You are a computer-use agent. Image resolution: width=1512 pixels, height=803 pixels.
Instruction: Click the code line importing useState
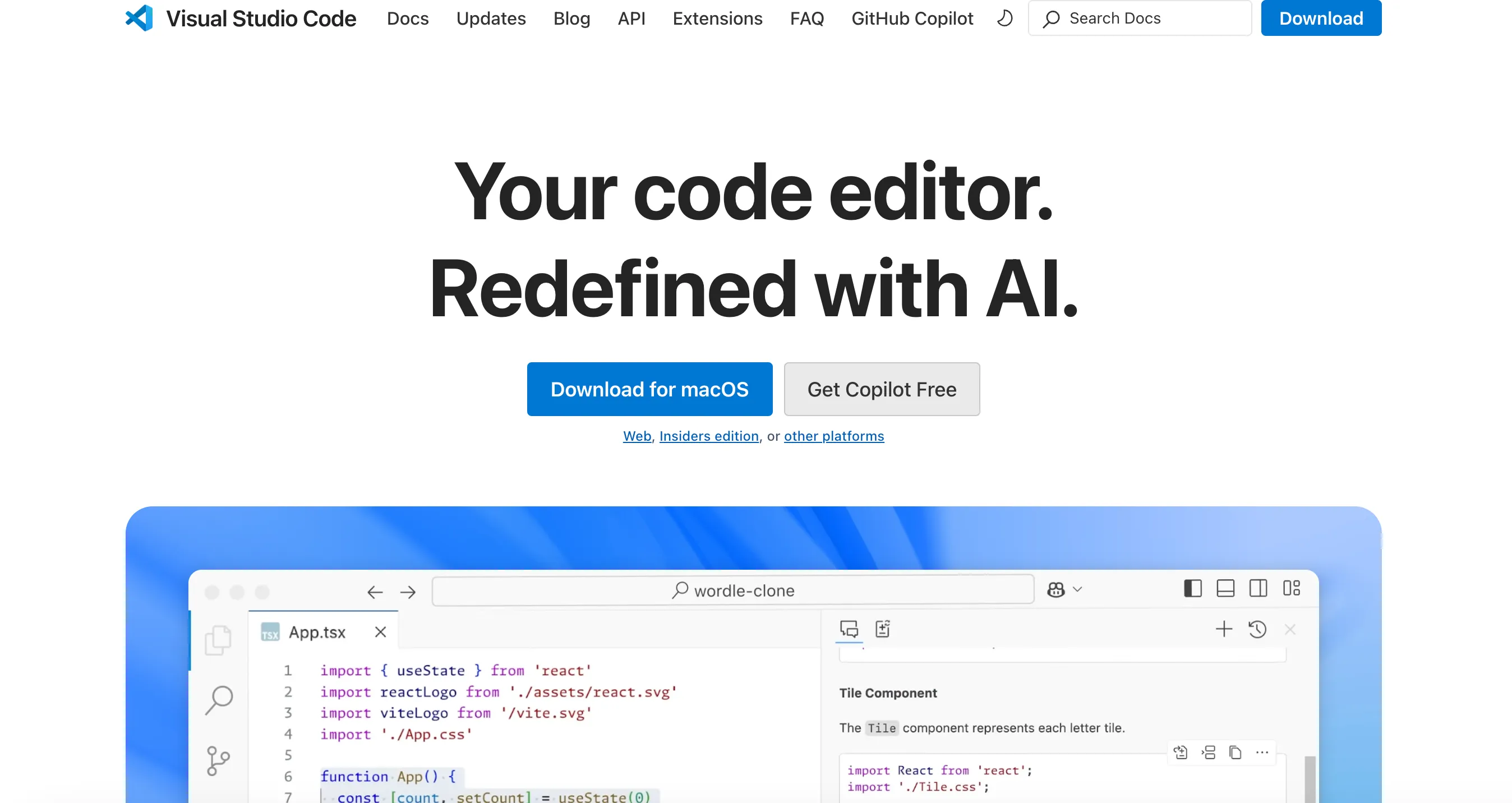click(456, 670)
